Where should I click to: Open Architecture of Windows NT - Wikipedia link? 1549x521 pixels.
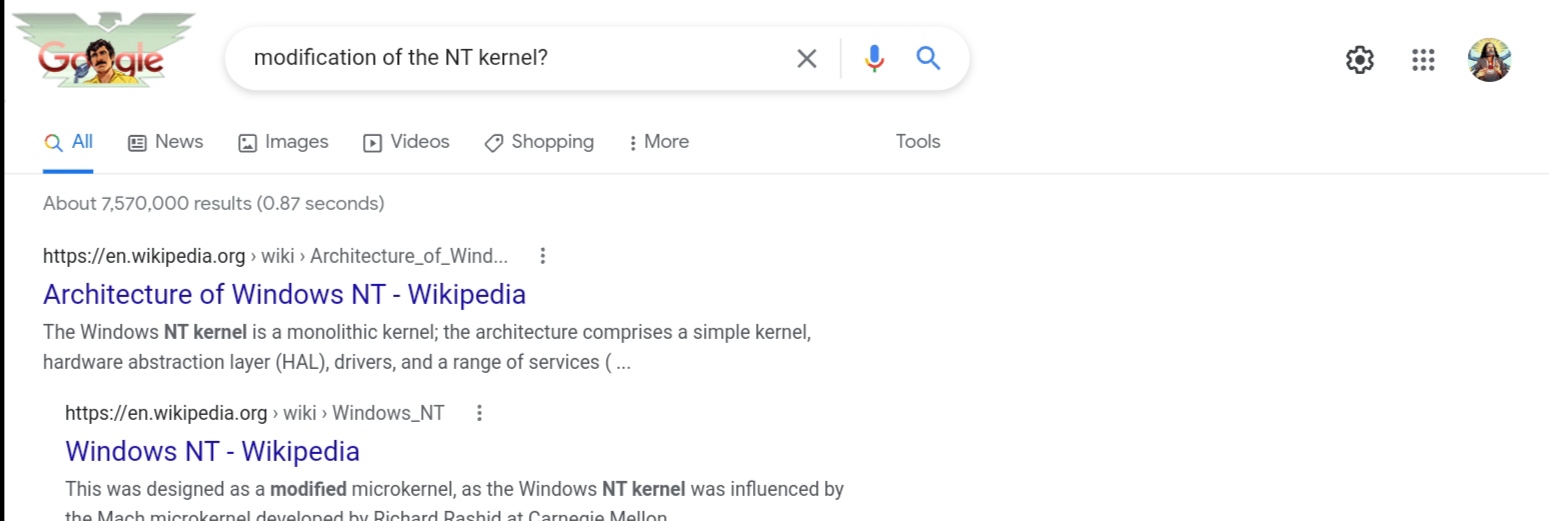(x=284, y=294)
